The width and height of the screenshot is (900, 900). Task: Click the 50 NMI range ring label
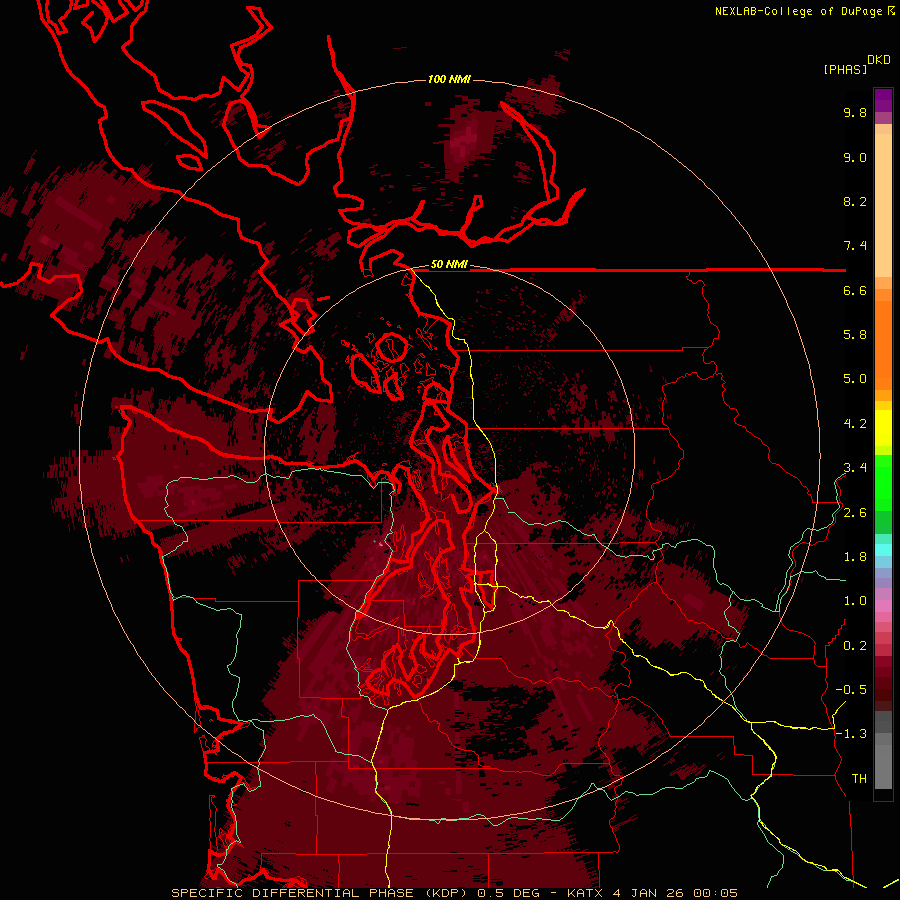coord(449,265)
